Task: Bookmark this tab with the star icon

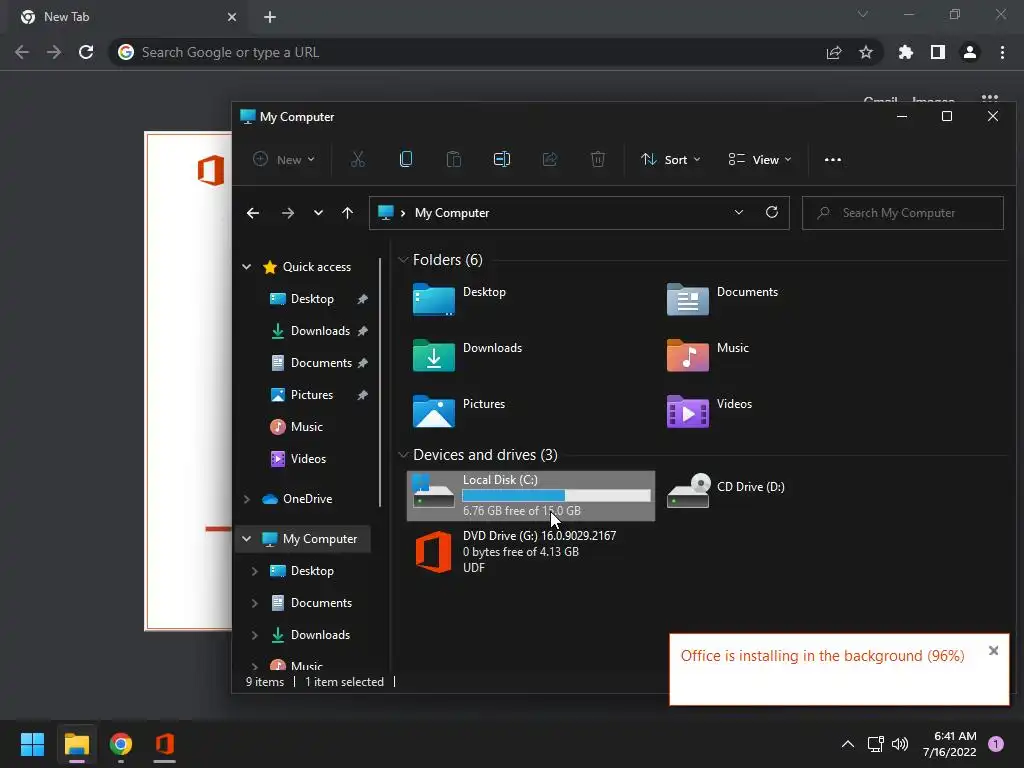Action: coord(865,52)
